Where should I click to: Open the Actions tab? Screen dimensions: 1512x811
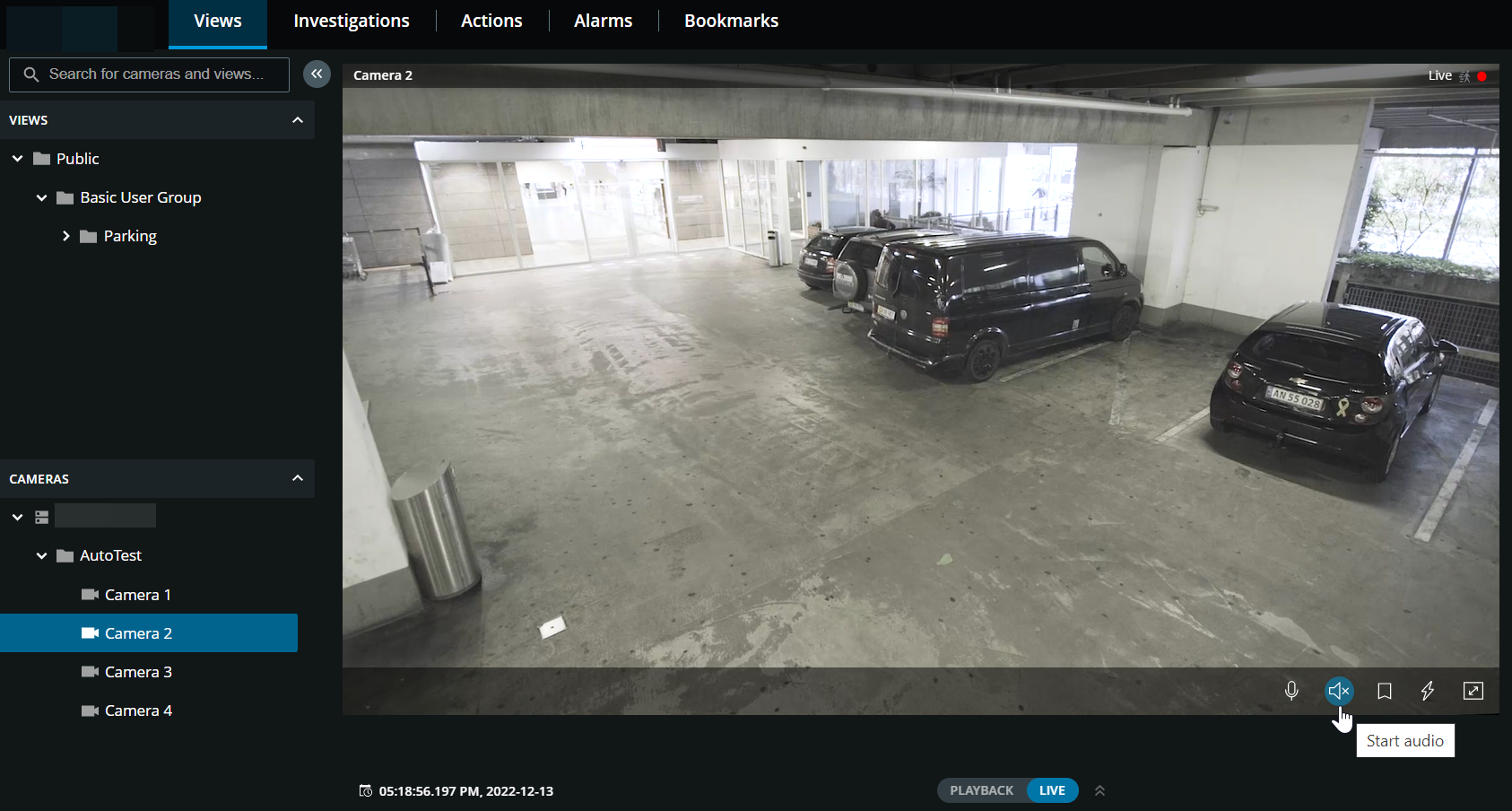pos(491,22)
